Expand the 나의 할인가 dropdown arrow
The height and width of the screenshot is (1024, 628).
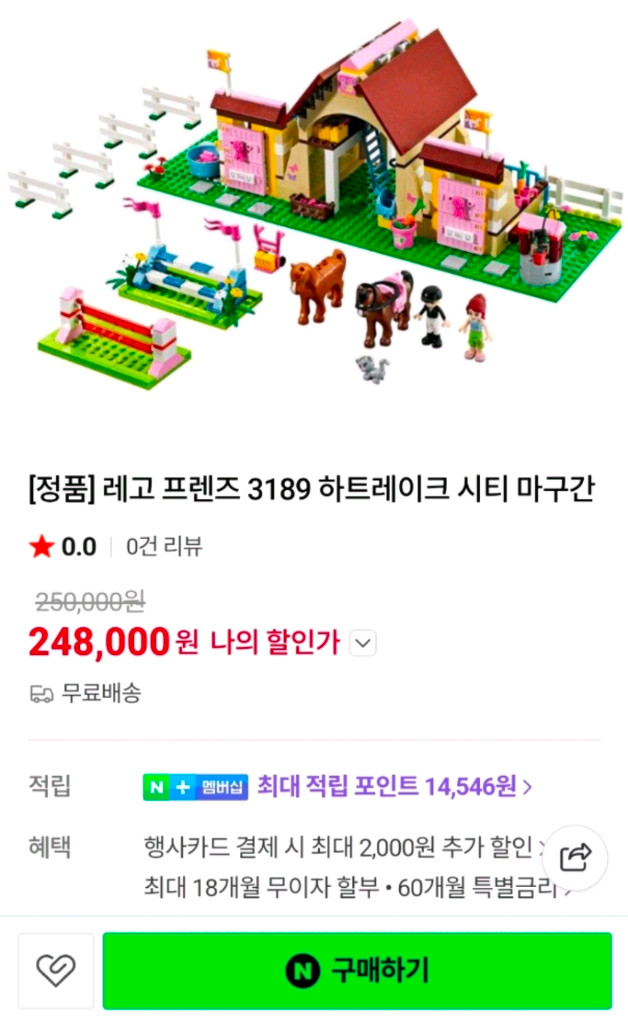[x=363, y=643]
